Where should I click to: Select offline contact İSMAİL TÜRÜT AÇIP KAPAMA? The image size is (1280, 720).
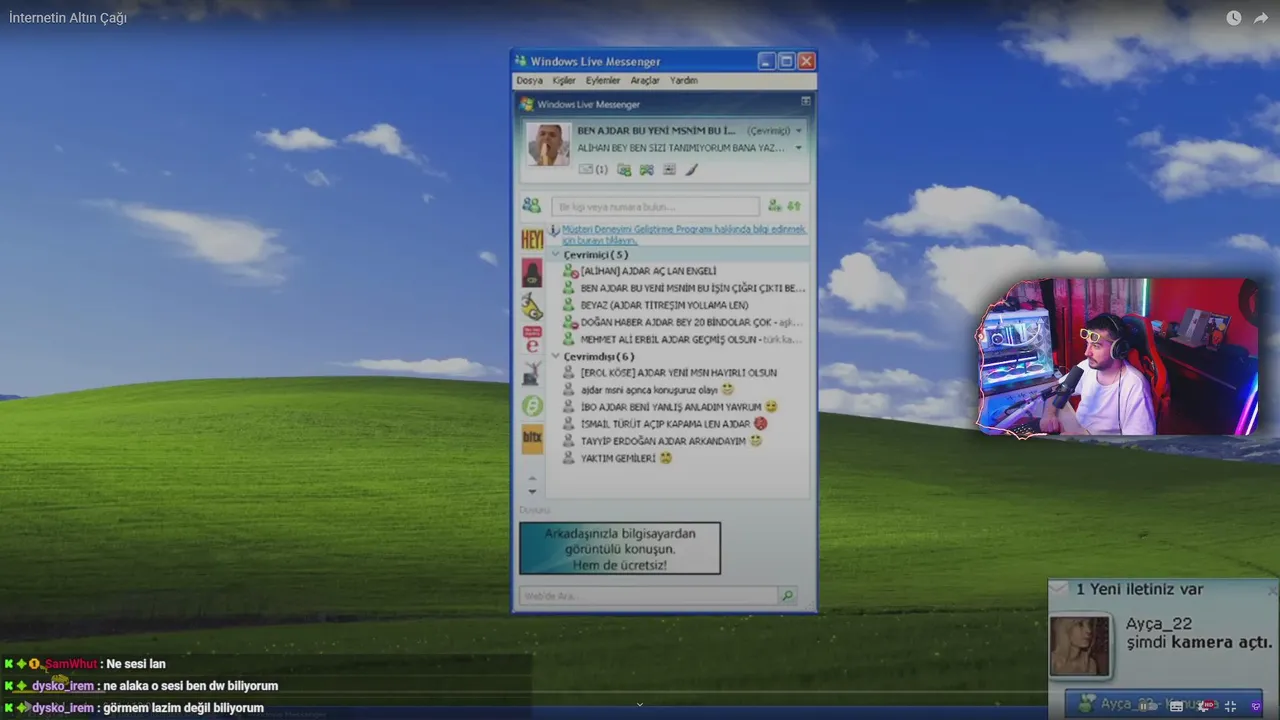pos(666,424)
